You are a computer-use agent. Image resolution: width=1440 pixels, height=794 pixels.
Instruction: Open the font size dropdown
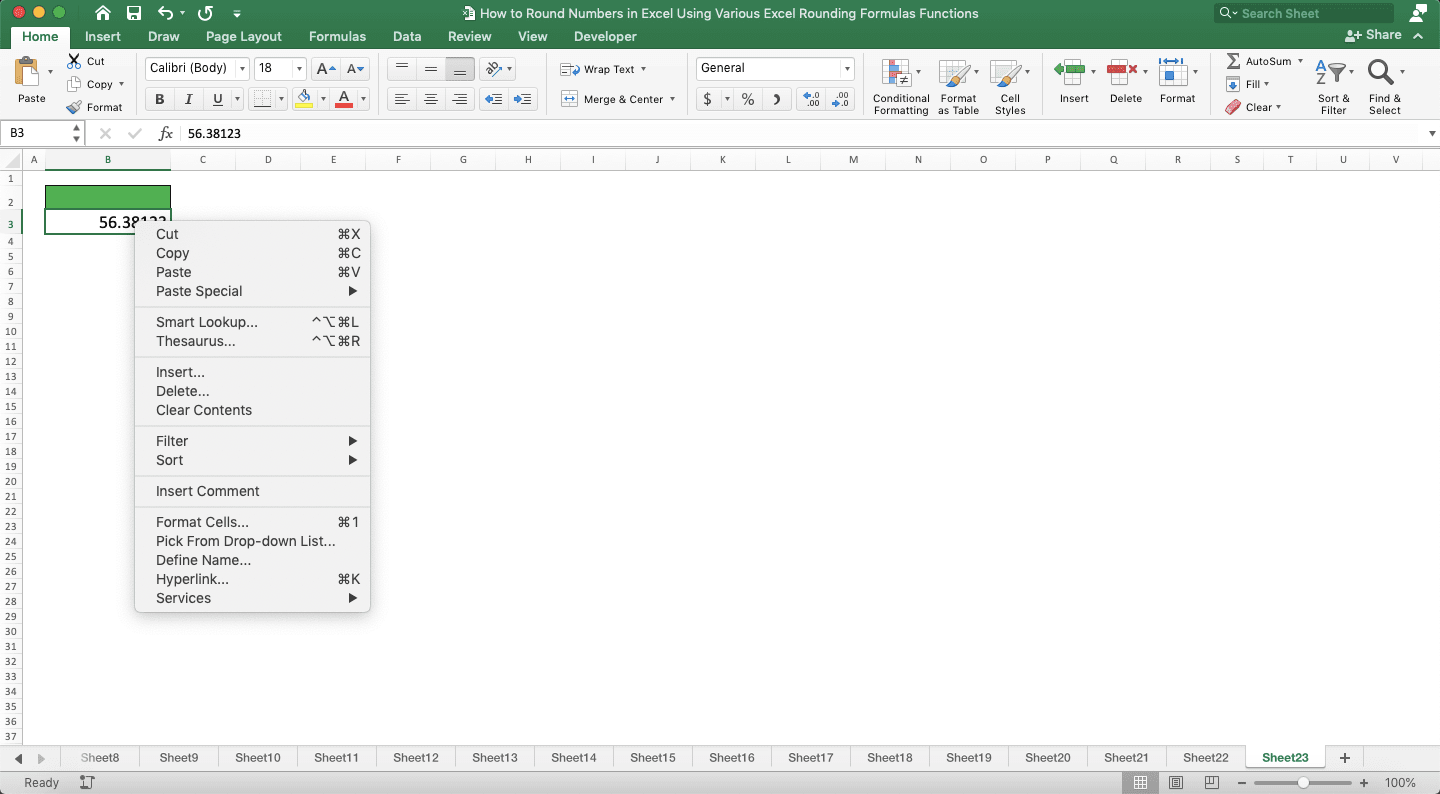pyautogui.click(x=295, y=68)
